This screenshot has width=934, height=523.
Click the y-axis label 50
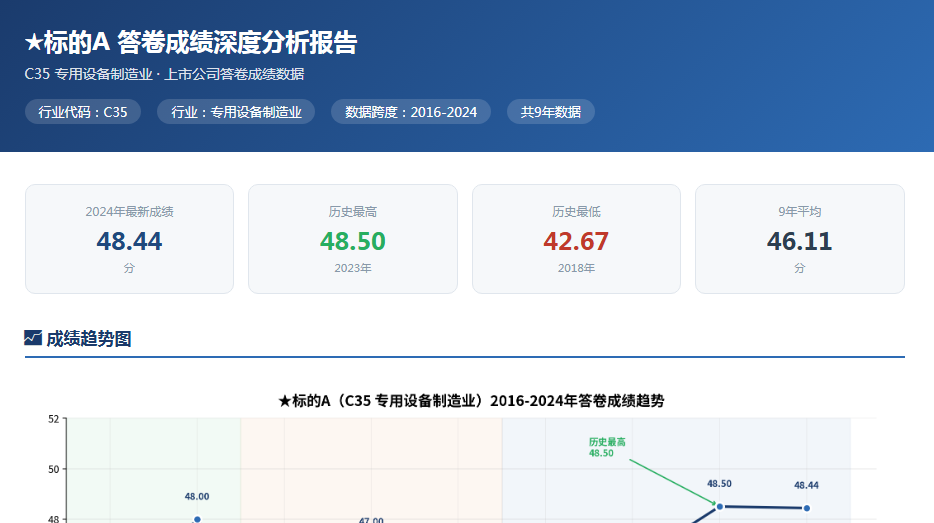[54, 469]
